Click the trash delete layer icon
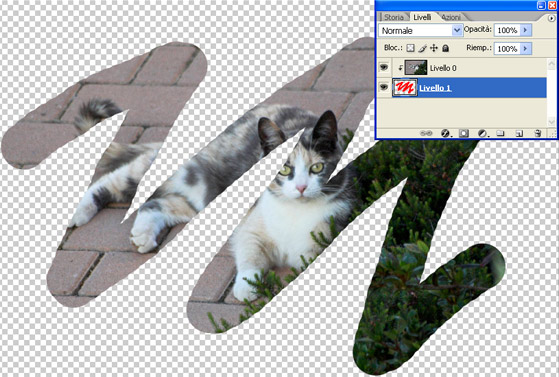Screen dimensions: 559x377 pyautogui.click(x=538, y=133)
